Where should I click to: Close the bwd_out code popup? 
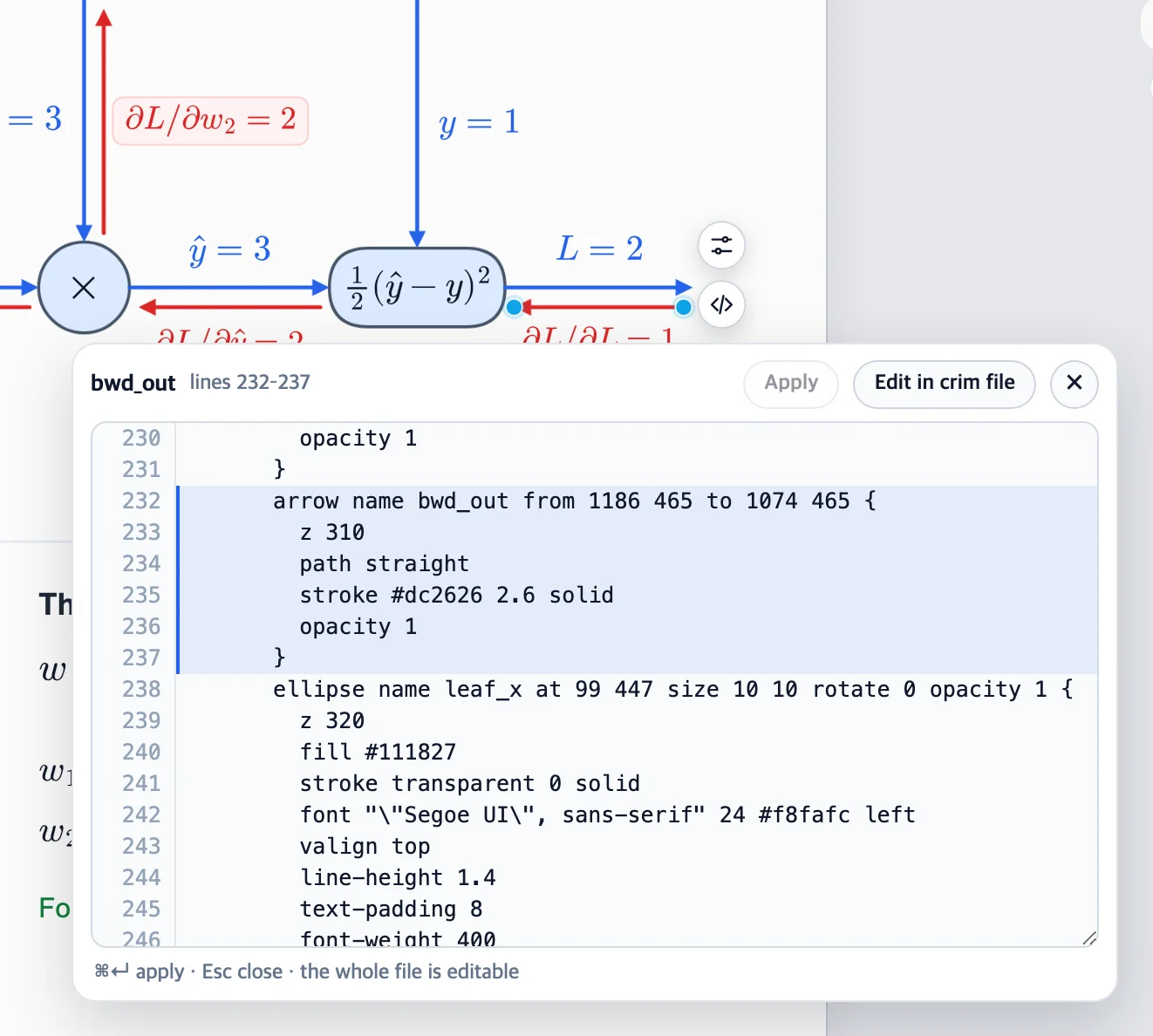pos(1075,383)
